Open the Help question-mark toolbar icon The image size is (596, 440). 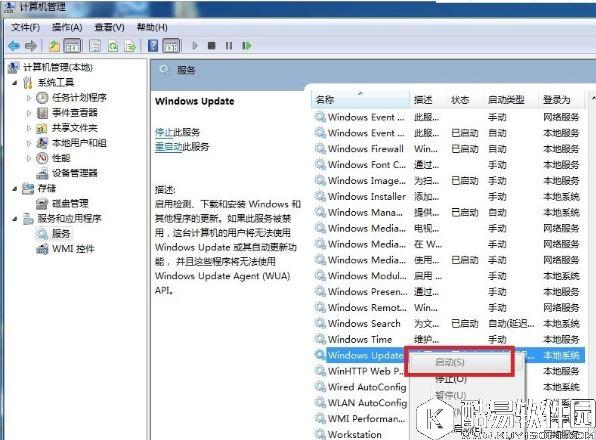[x=153, y=46]
